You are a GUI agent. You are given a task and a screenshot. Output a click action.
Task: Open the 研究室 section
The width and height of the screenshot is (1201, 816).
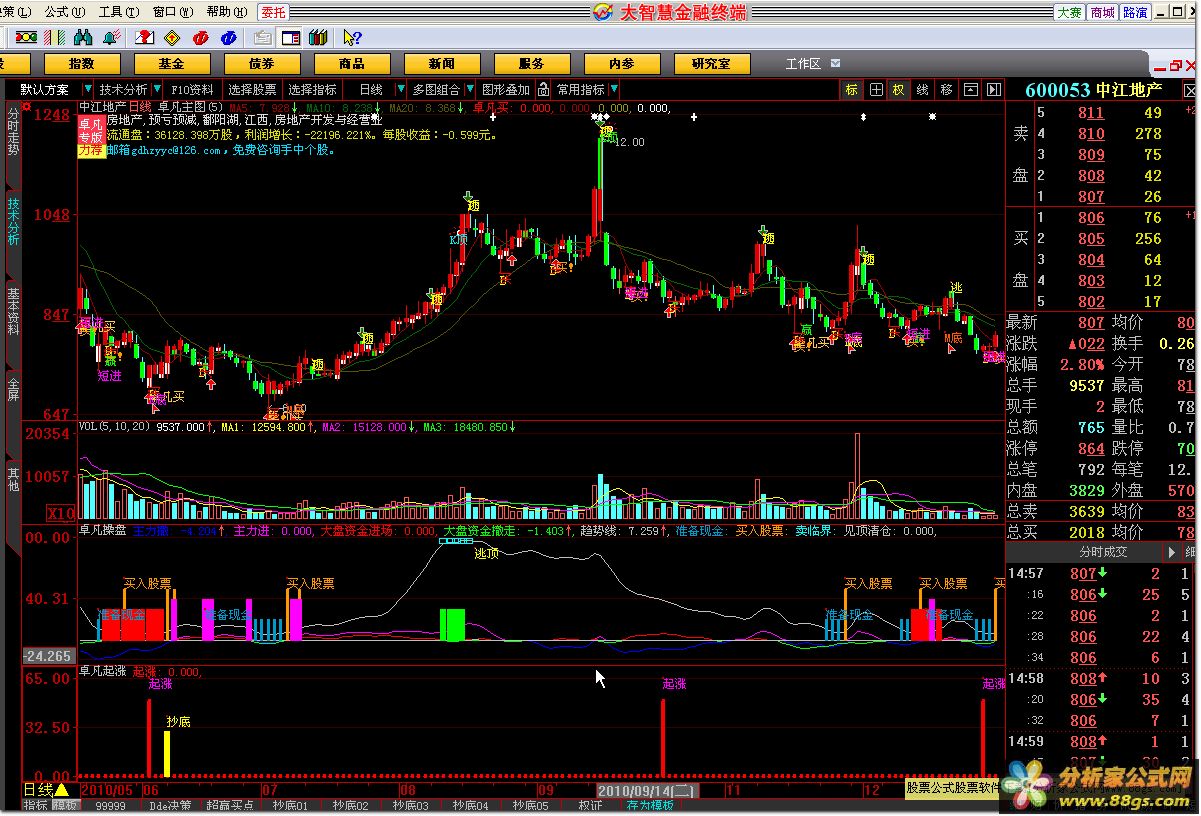pos(711,63)
